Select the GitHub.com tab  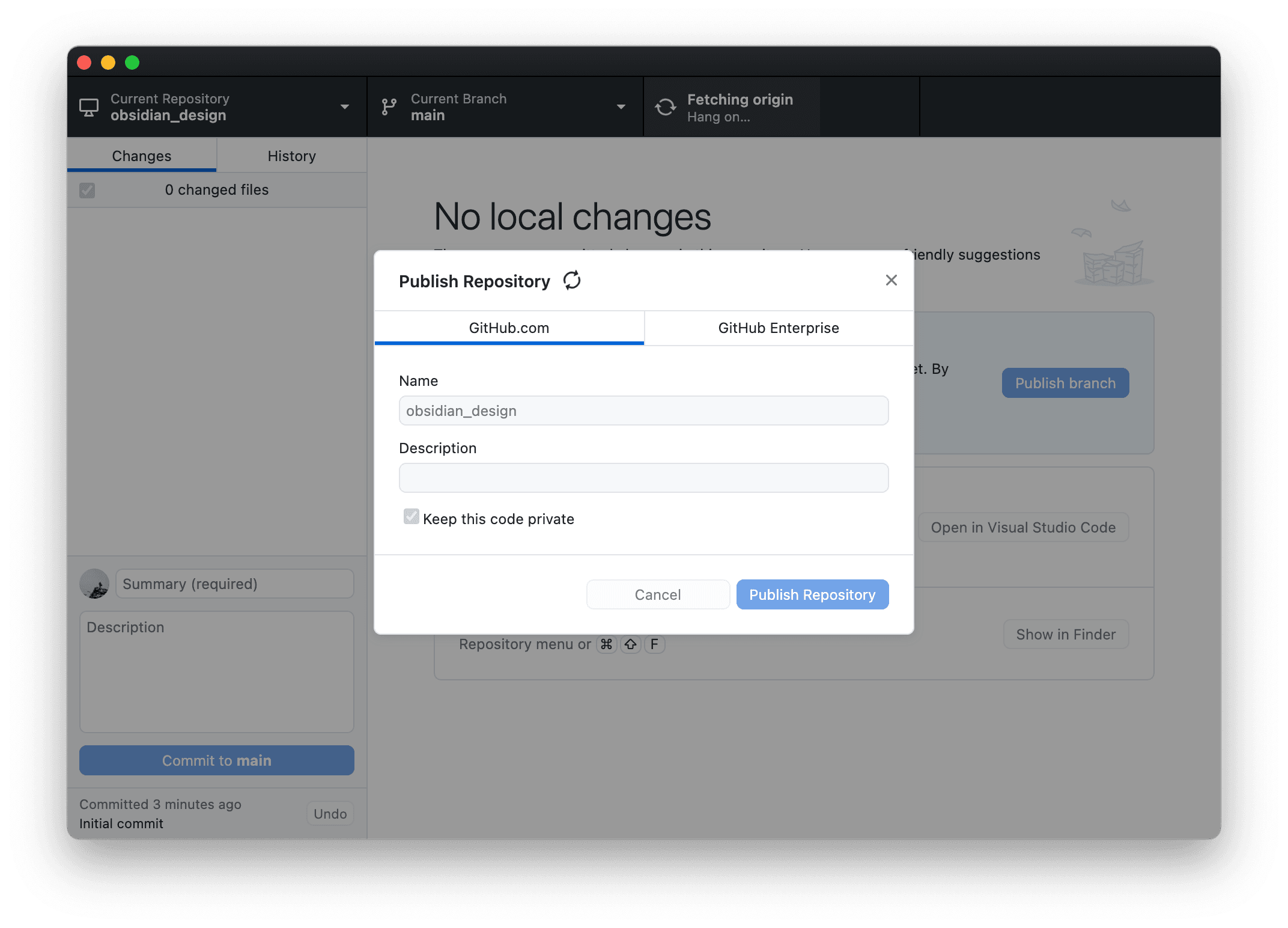(509, 328)
